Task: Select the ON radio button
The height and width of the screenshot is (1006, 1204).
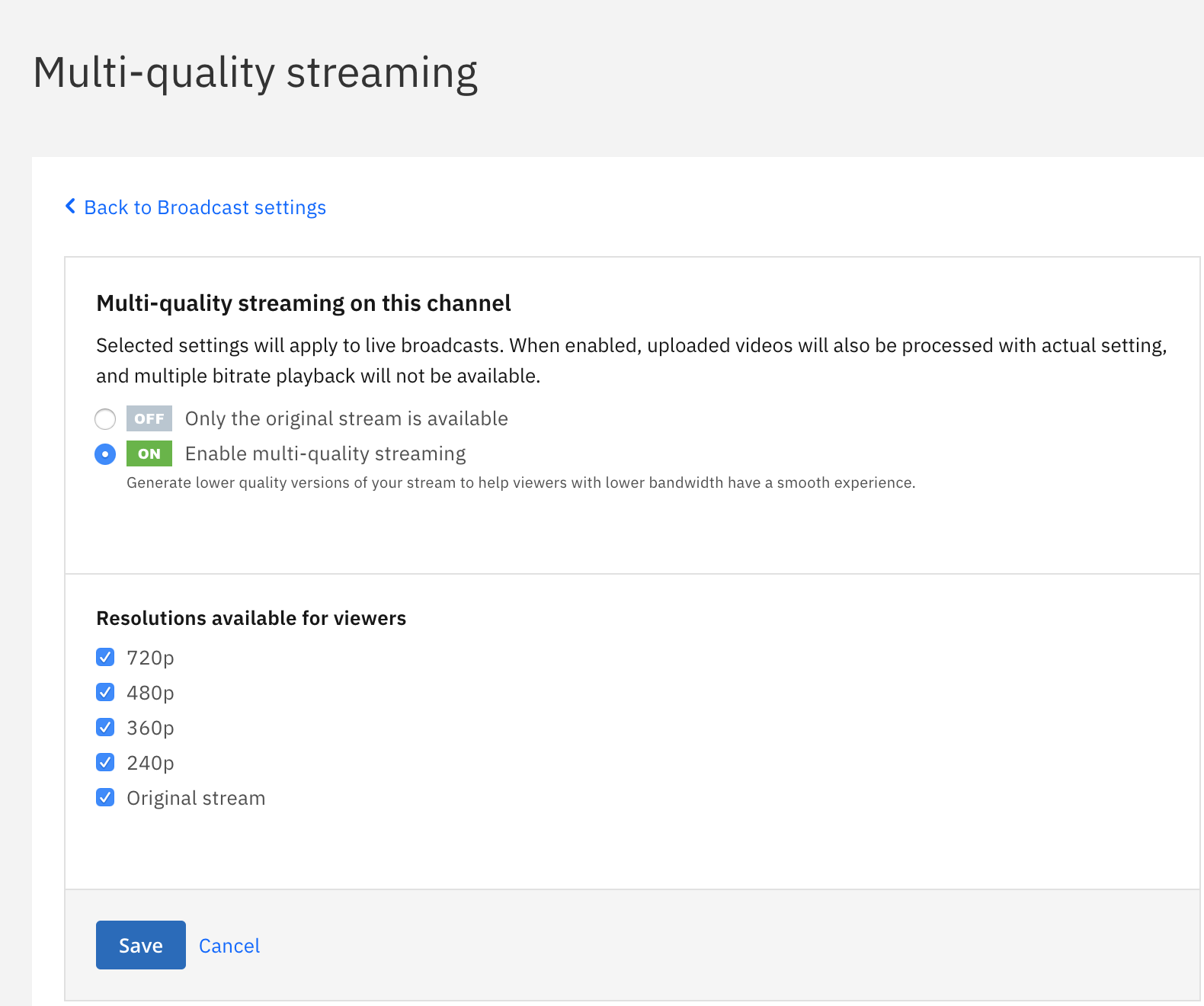Action: click(105, 454)
